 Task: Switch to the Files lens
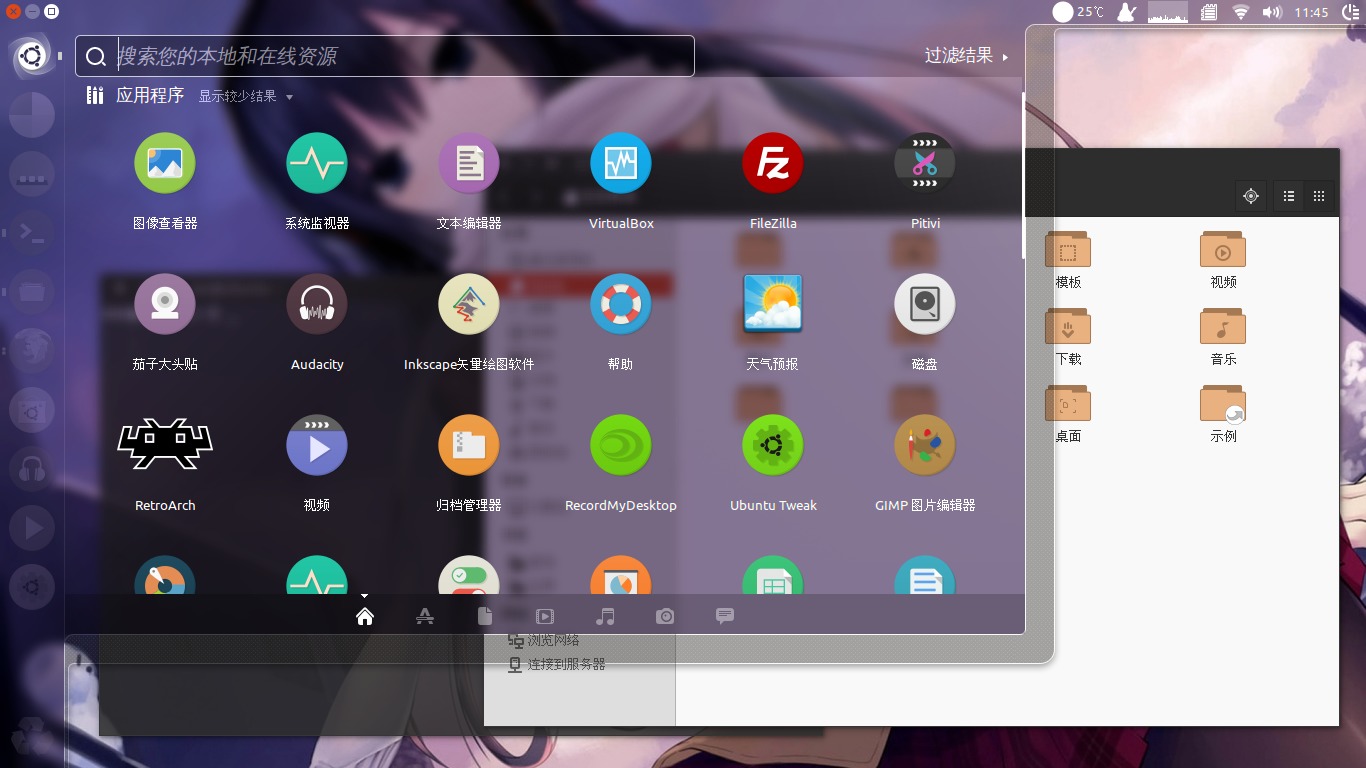[485, 616]
